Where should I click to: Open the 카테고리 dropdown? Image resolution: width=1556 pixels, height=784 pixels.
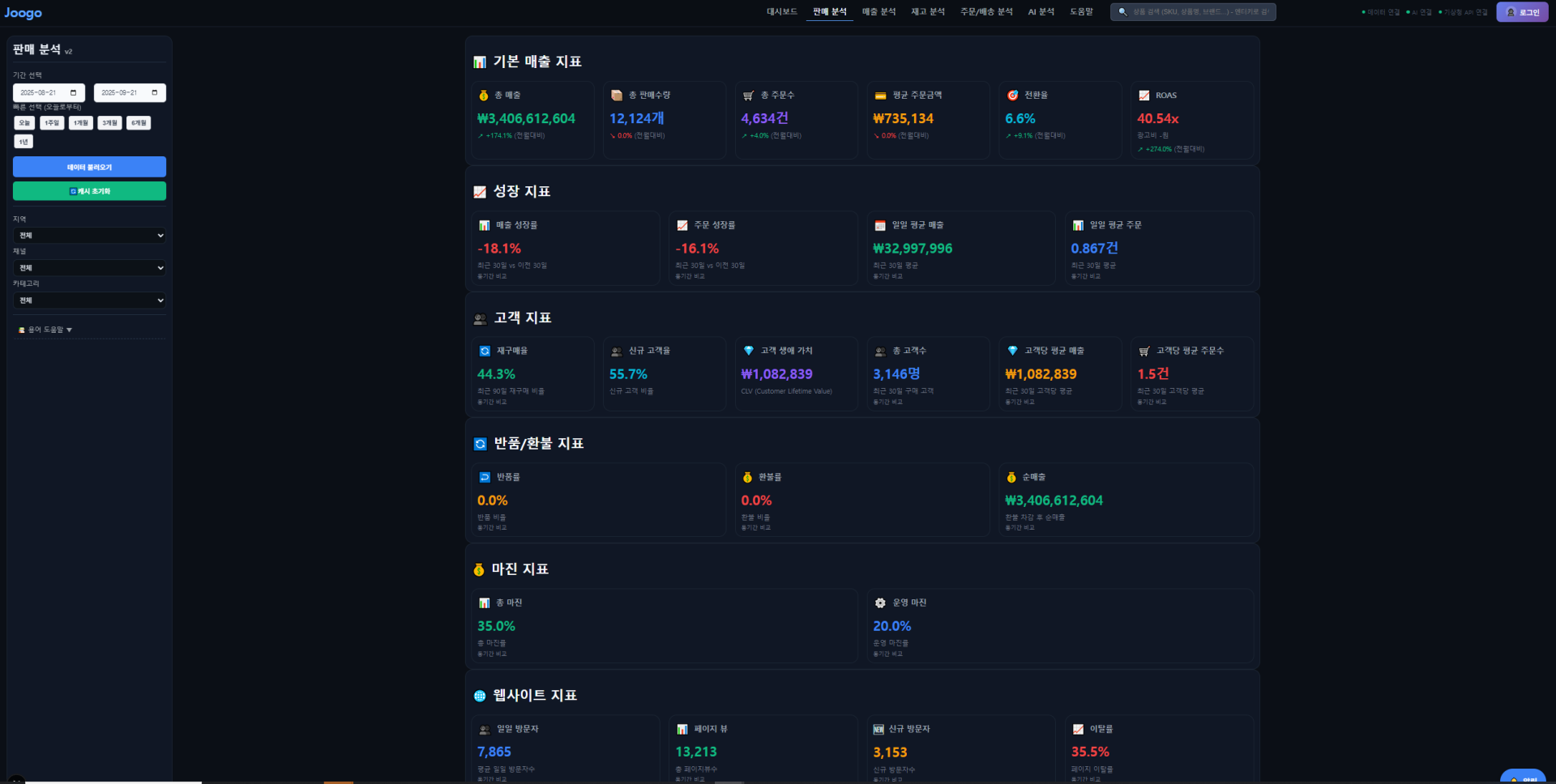pos(89,300)
